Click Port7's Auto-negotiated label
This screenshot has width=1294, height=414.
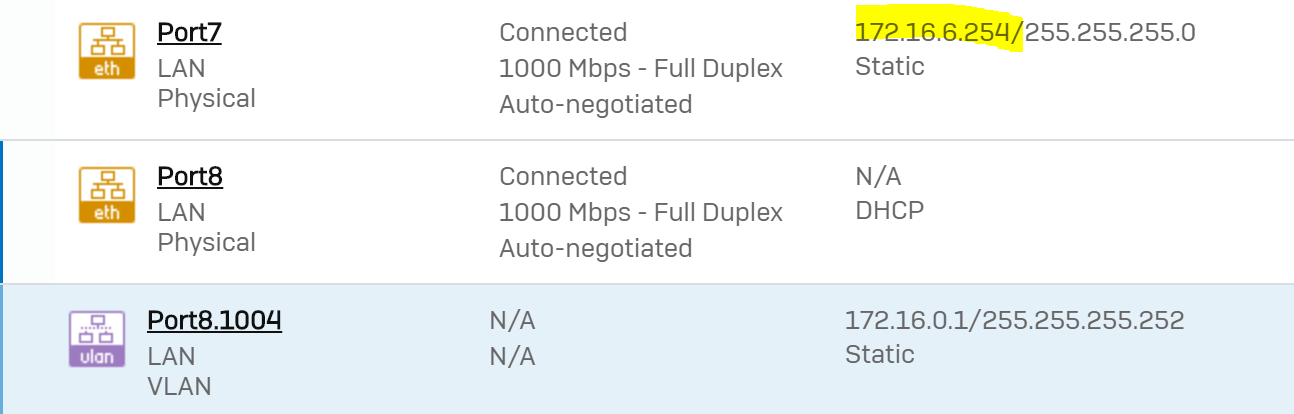click(x=595, y=104)
